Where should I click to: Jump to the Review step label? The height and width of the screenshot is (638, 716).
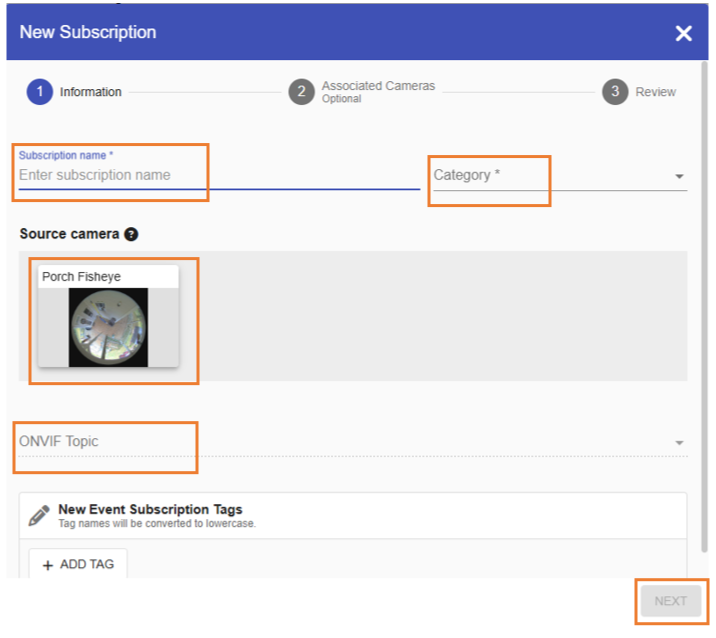(655, 92)
